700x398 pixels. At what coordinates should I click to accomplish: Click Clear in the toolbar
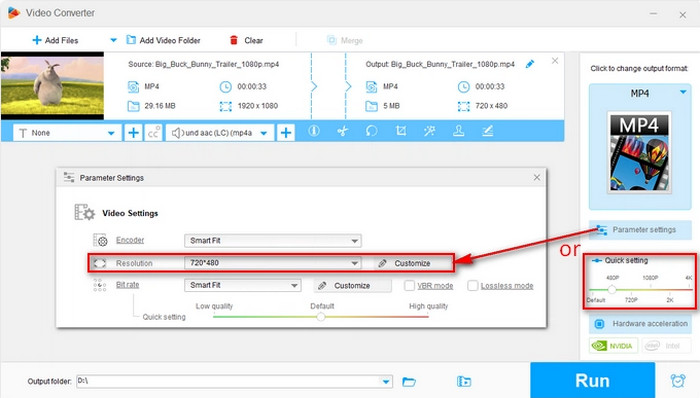click(246, 40)
